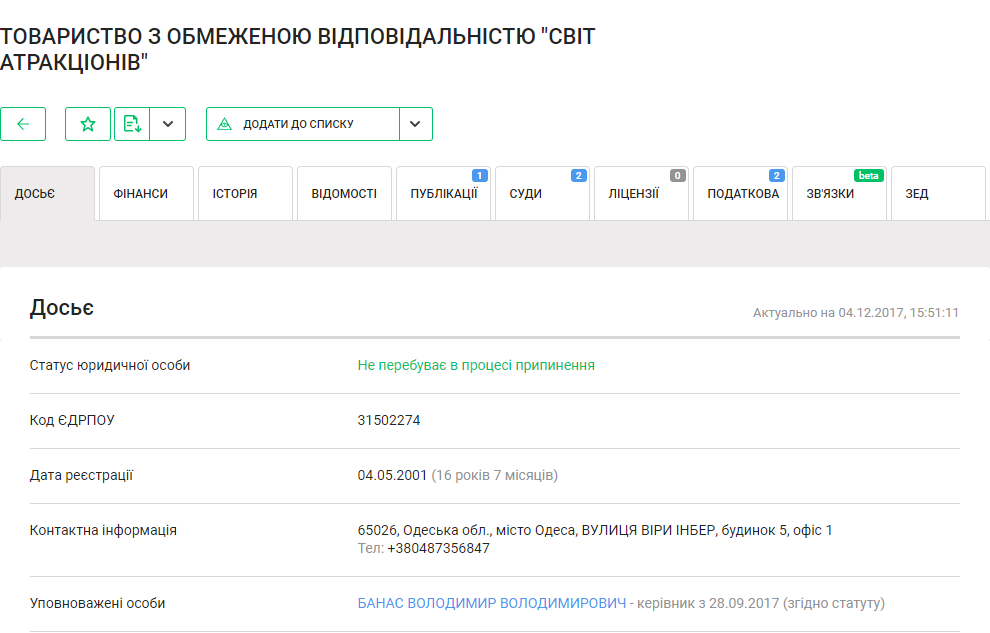
Task: Open the add-to-list dropdown chevron
Action: tap(415, 124)
